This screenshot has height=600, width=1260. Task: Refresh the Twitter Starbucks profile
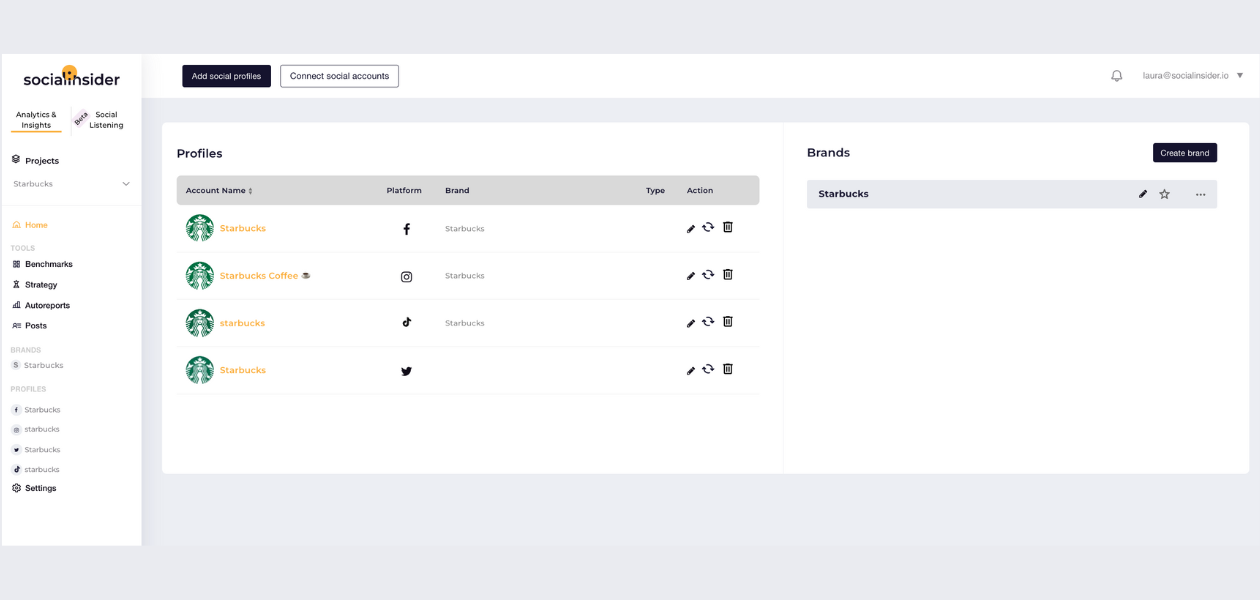click(x=708, y=368)
